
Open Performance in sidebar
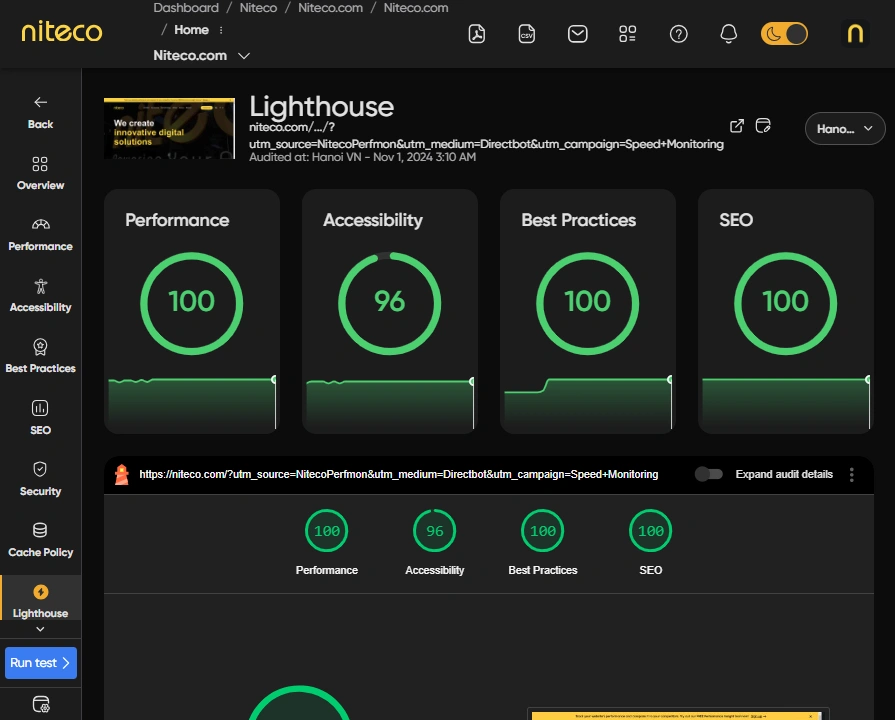pos(41,235)
